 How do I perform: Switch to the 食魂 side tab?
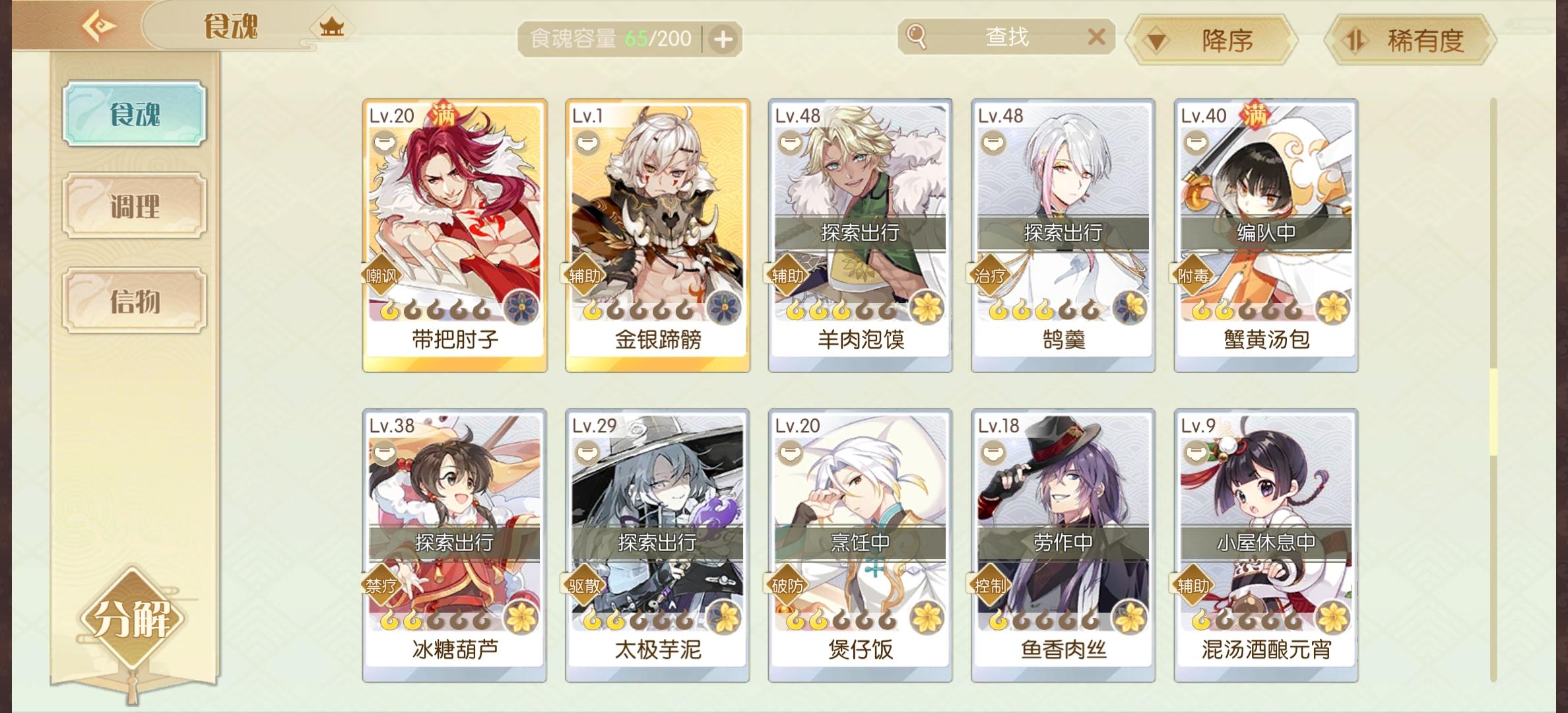[x=135, y=114]
